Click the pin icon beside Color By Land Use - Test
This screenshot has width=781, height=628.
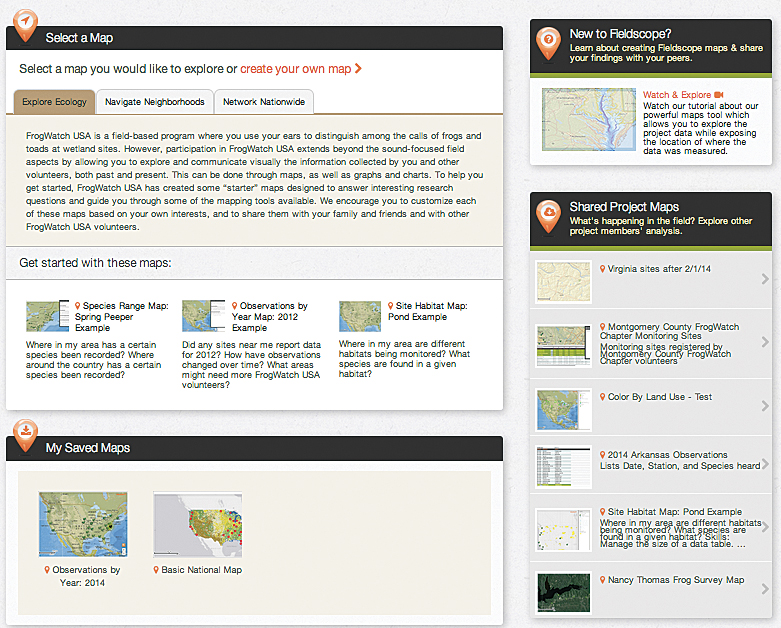[x=602, y=396]
